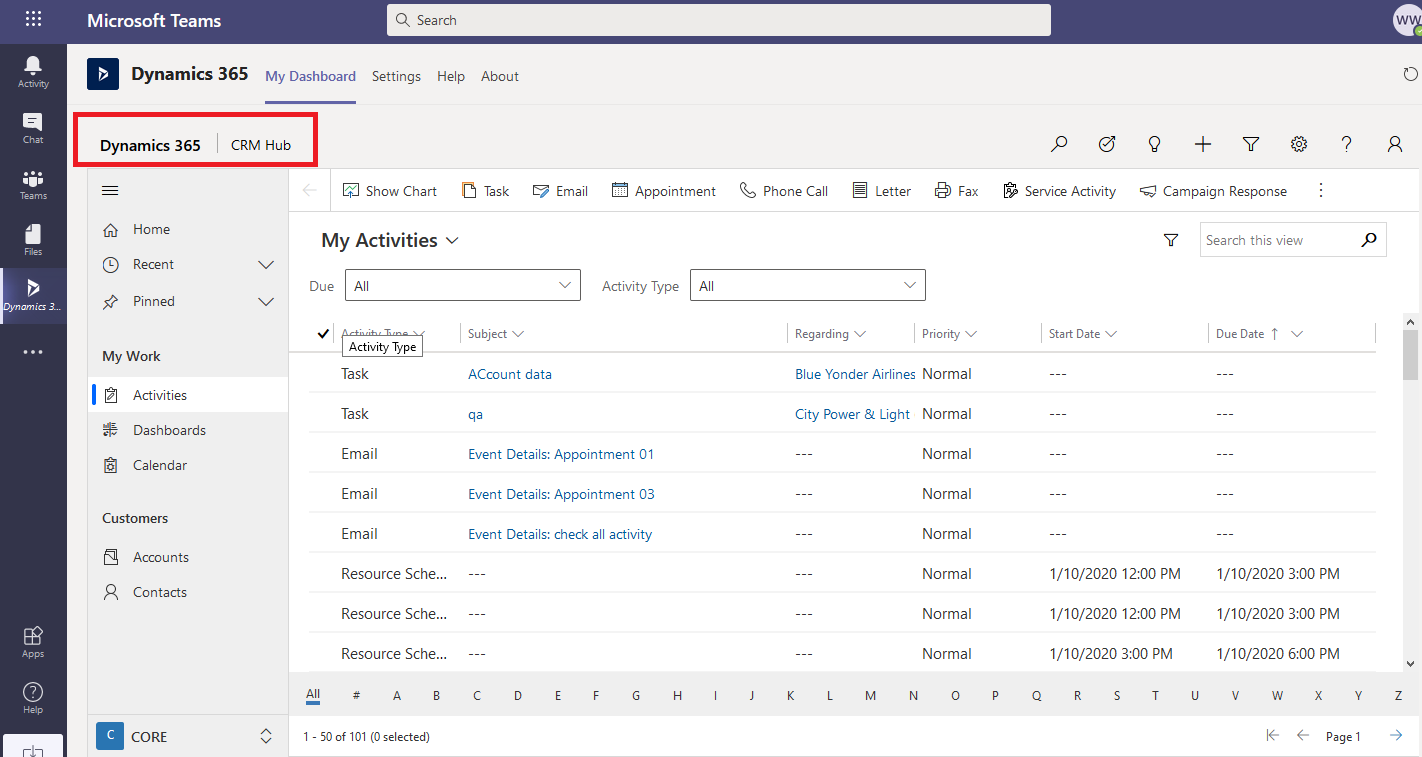
Task: Open advanced find funnel icon in header
Action: coord(1251,144)
